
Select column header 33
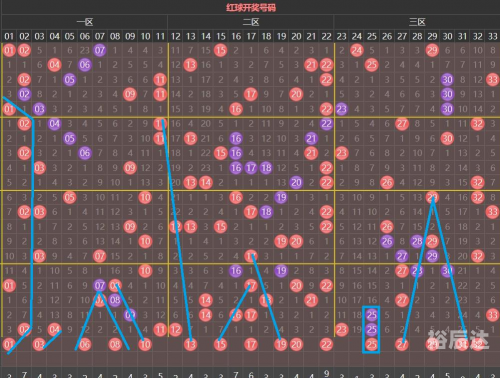(493, 36)
